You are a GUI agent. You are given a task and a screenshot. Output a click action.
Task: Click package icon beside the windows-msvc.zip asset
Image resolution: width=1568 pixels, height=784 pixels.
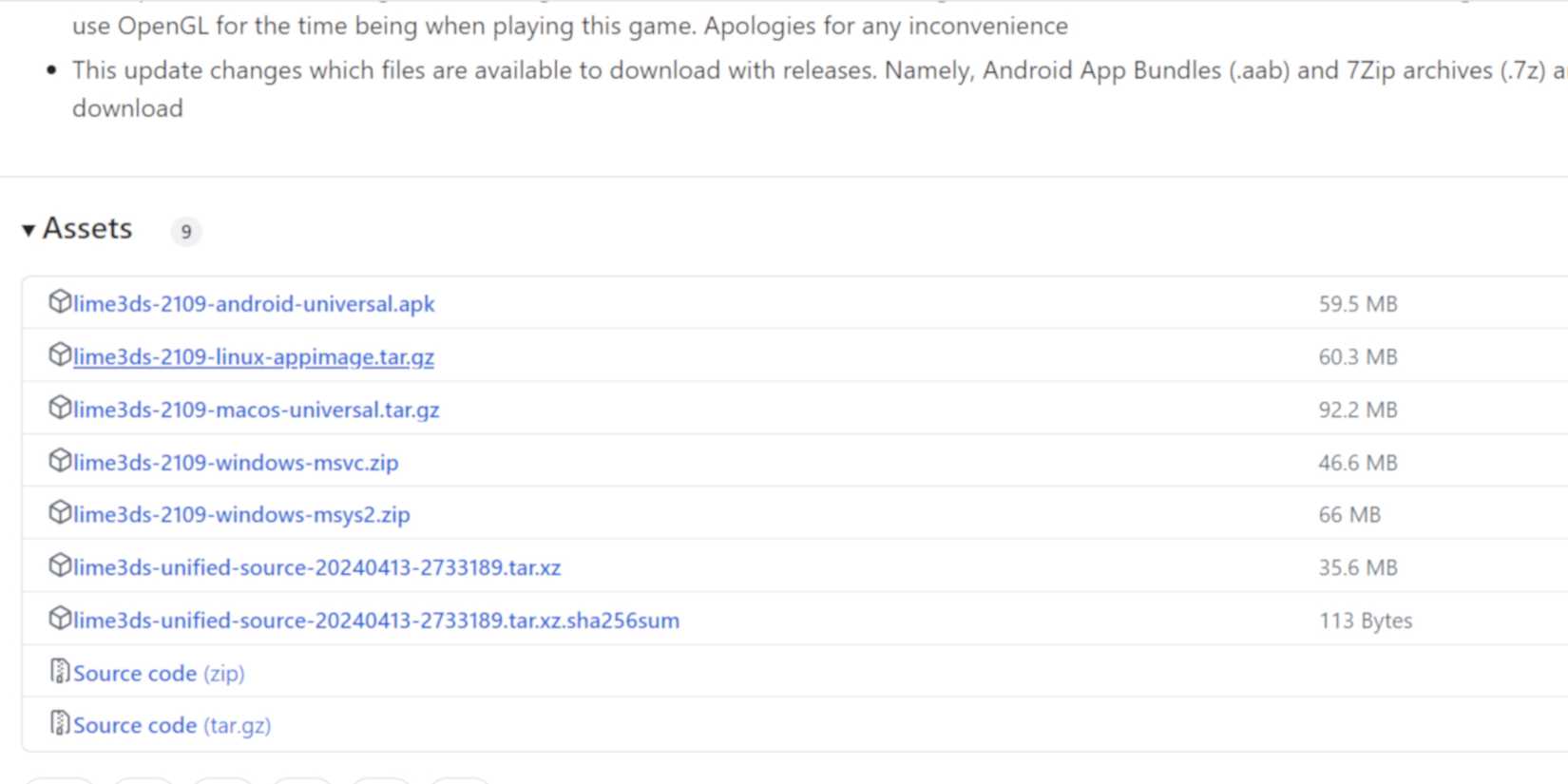pos(59,461)
